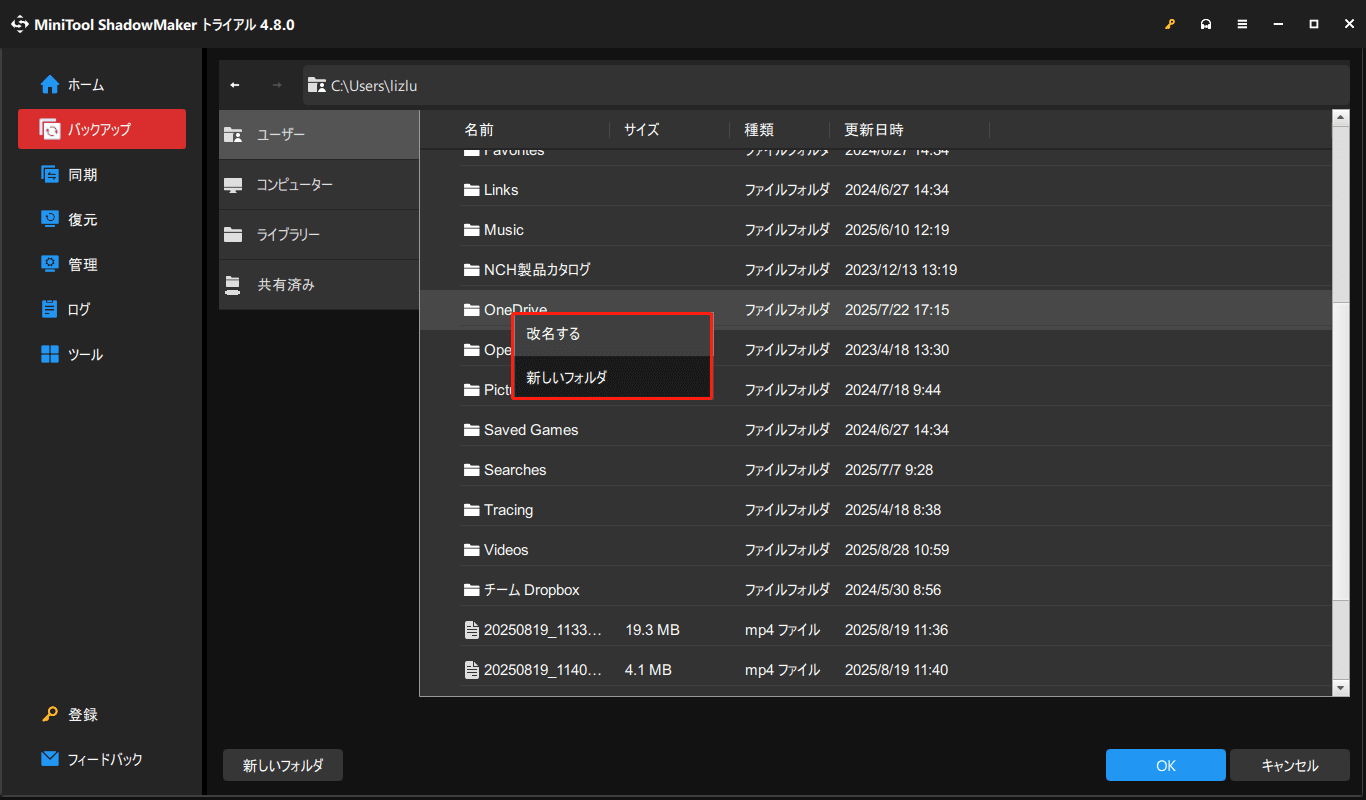Click file icon of the 4.1 MB mp4
The width and height of the screenshot is (1366, 800).
point(472,670)
